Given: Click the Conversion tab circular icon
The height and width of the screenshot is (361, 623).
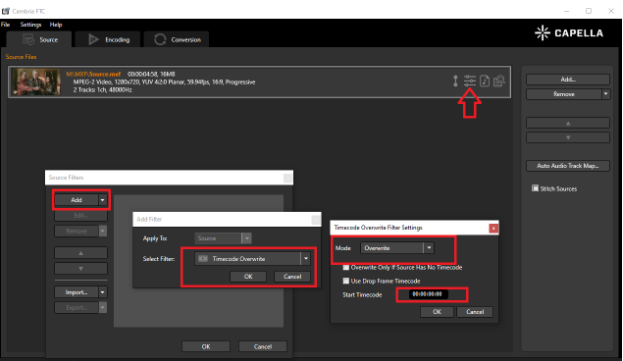Looking at the screenshot, I should pyautogui.click(x=160, y=39).
